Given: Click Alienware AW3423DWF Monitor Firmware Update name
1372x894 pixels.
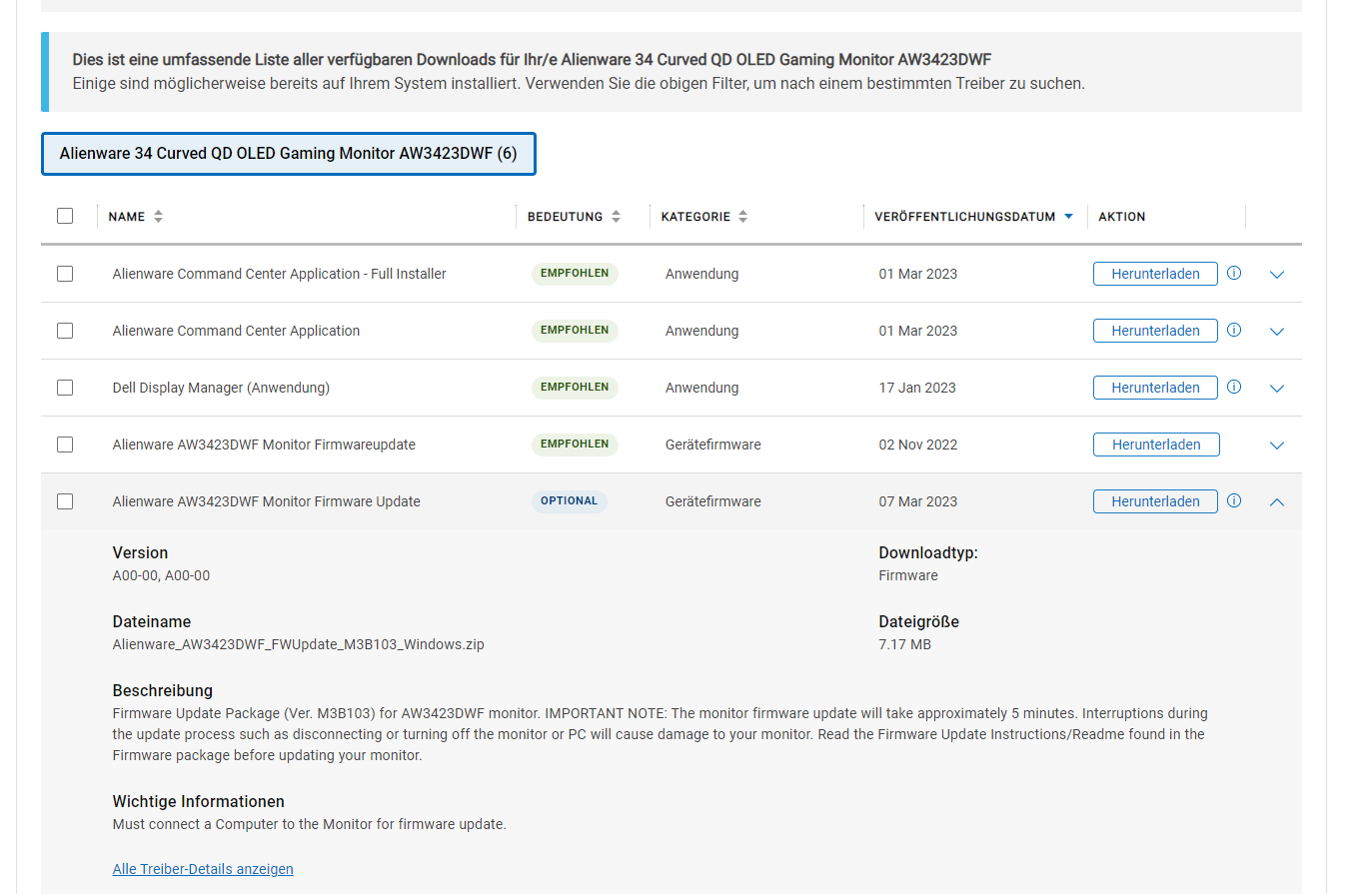Looking at the screenshot, I should pos(266,501).
